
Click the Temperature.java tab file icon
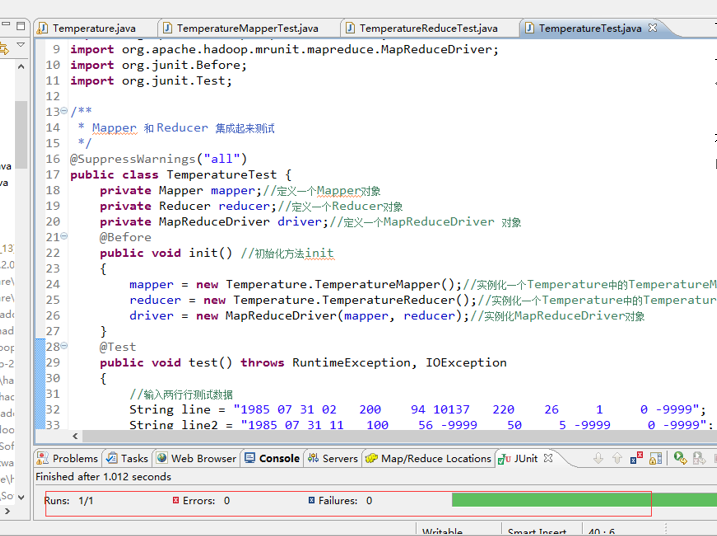click(x=43, y=28)
